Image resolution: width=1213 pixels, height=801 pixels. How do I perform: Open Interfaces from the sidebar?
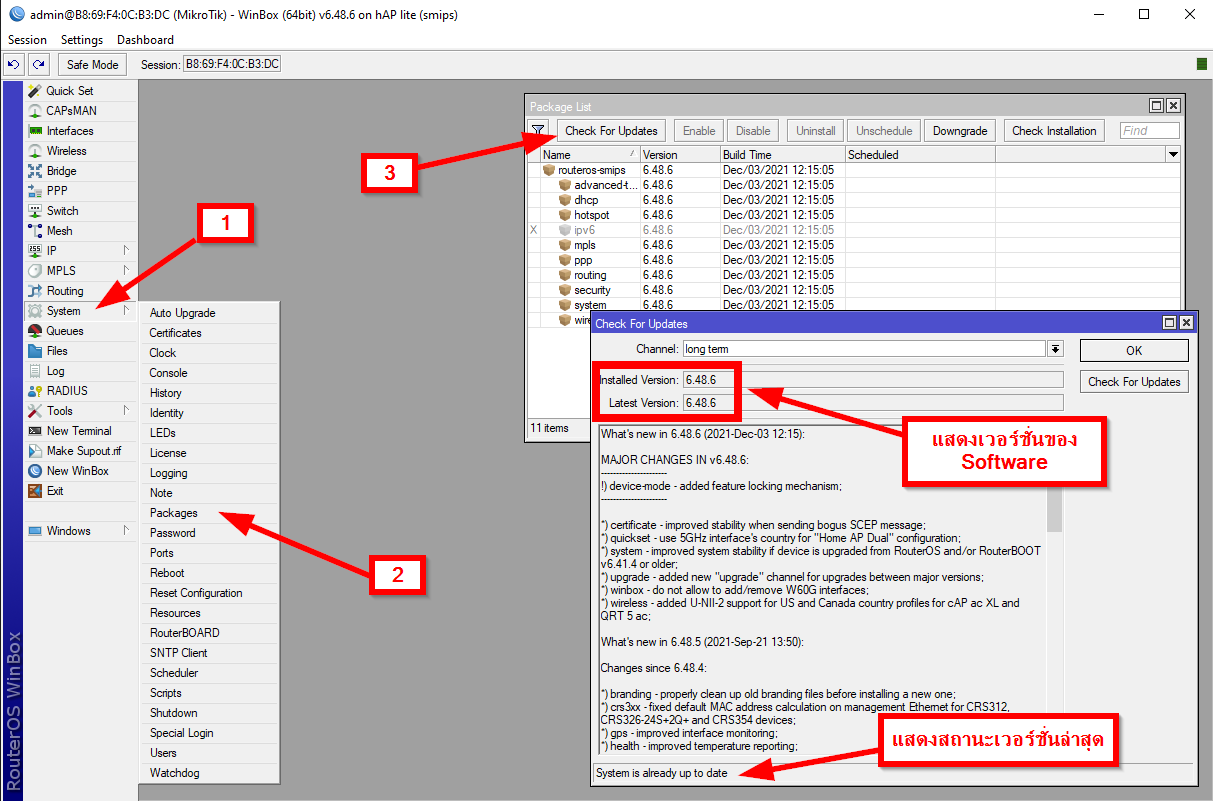tap(80, 131)
